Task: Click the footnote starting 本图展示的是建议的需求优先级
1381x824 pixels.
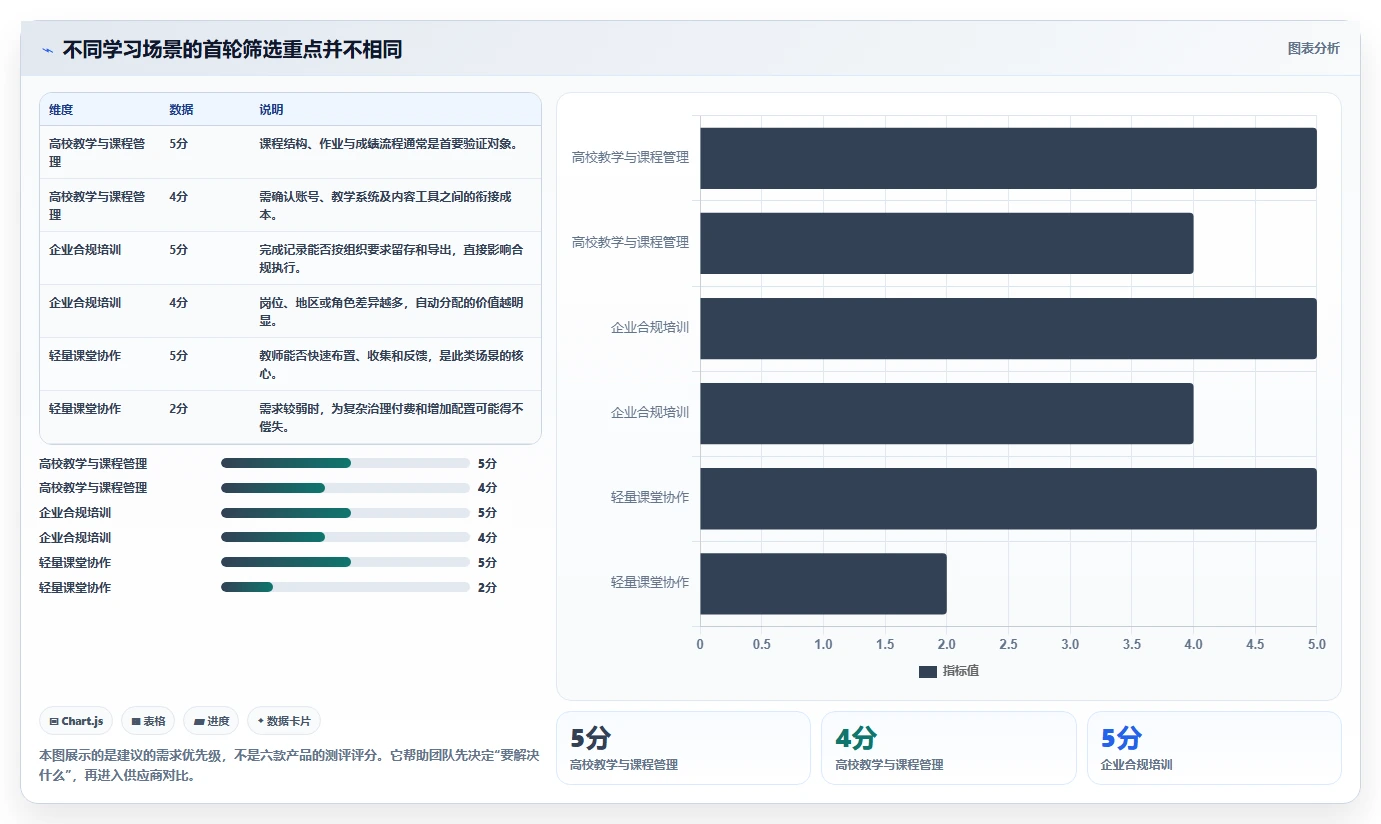Action: point(289,765)
